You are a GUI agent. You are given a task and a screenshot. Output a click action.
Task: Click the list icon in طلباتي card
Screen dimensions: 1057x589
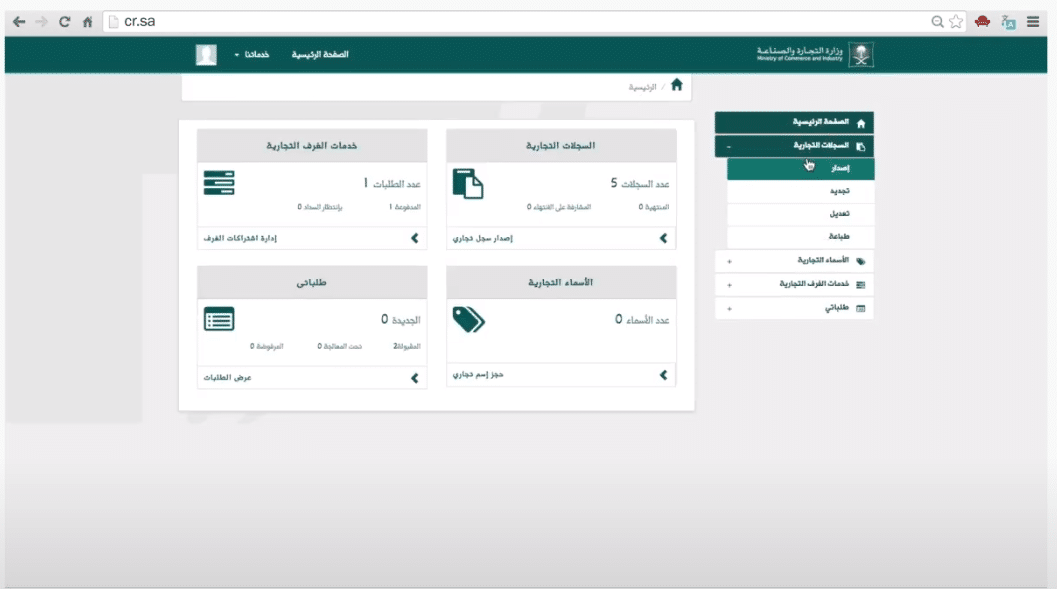tap(219, 319)
